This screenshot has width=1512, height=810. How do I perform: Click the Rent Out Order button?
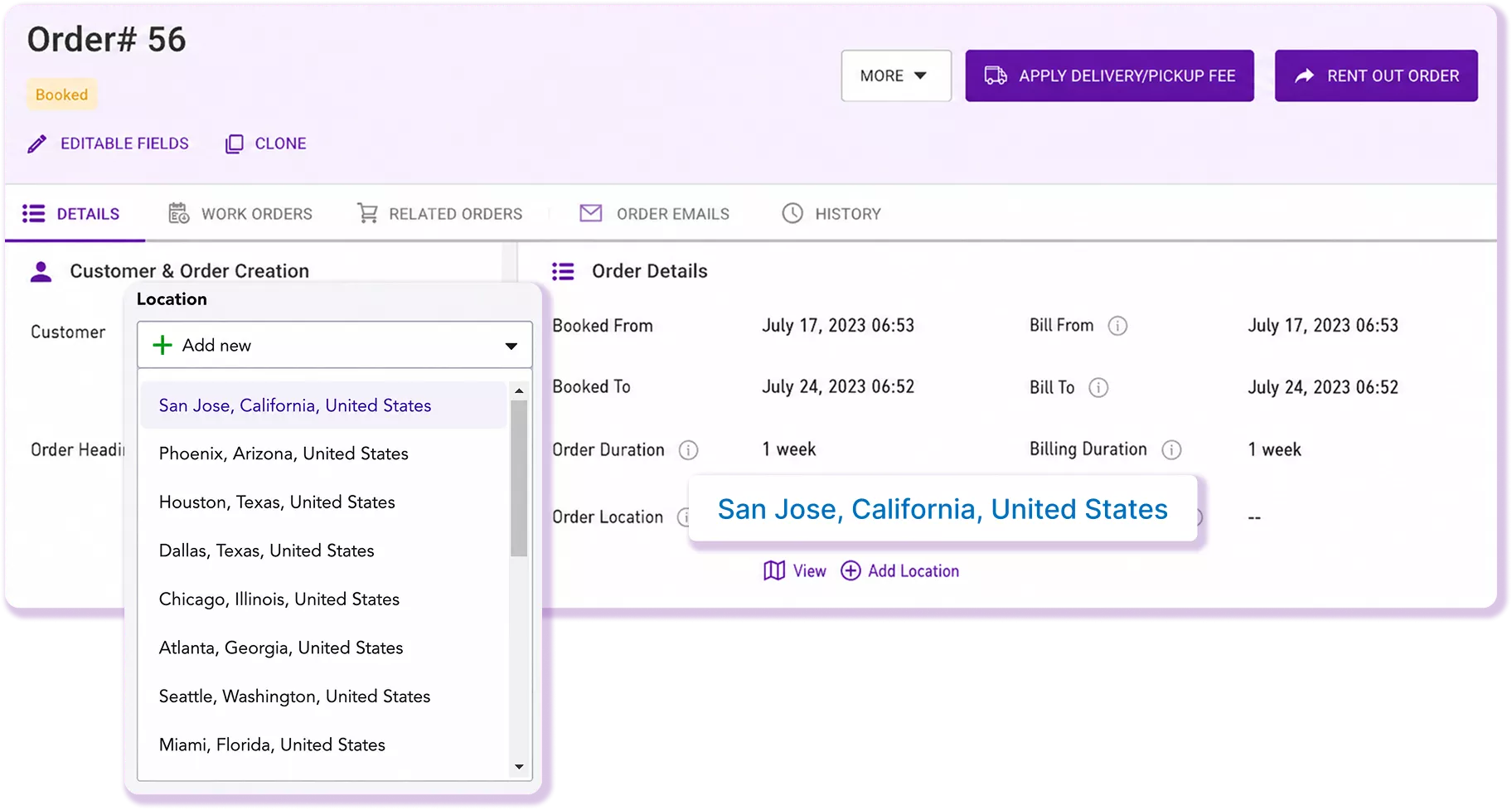point(1376,76)
